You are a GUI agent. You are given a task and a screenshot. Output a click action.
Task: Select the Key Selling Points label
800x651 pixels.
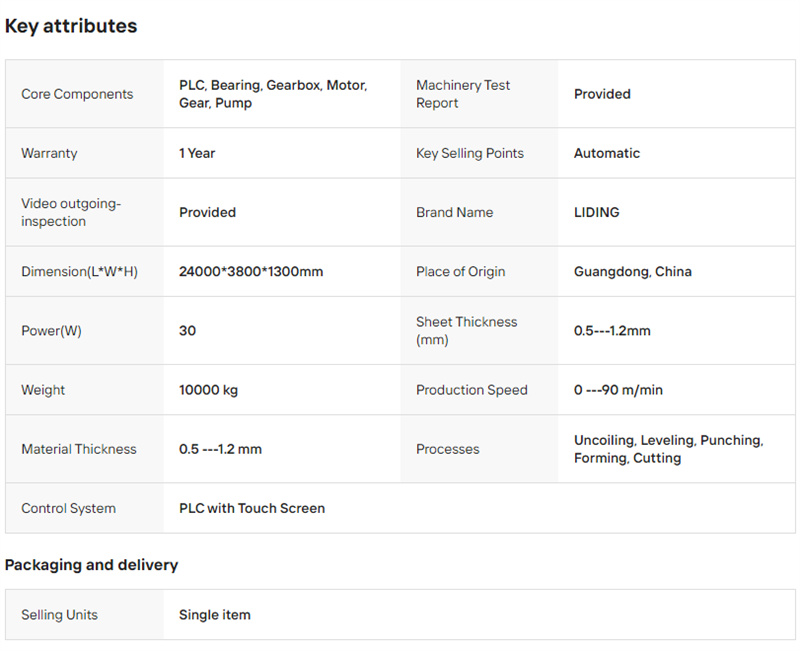click(470, 153)
